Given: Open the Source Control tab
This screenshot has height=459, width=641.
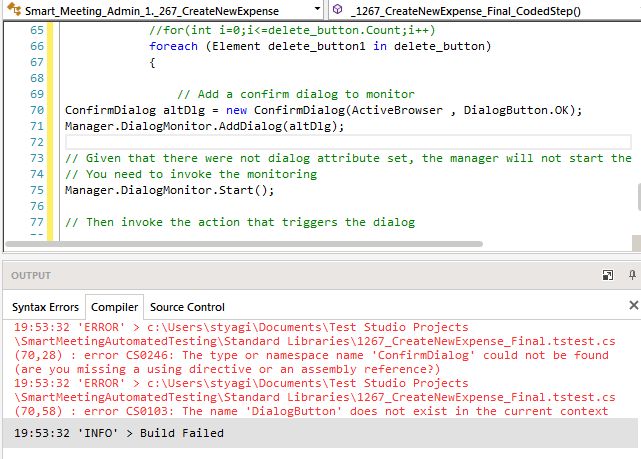Looking at the screenshot, I should [x=187, y=307].
